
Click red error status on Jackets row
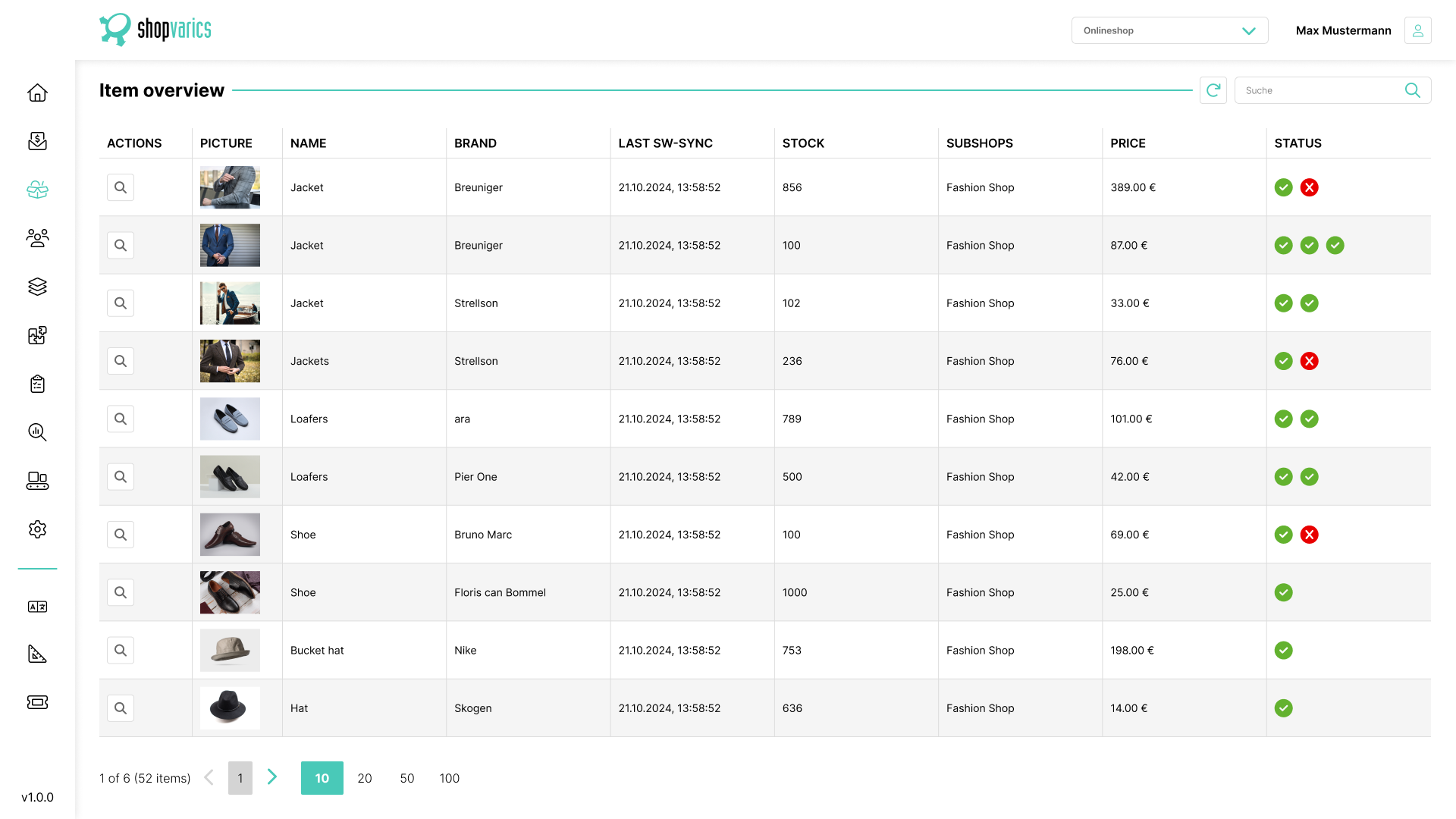coord(1309,361)
